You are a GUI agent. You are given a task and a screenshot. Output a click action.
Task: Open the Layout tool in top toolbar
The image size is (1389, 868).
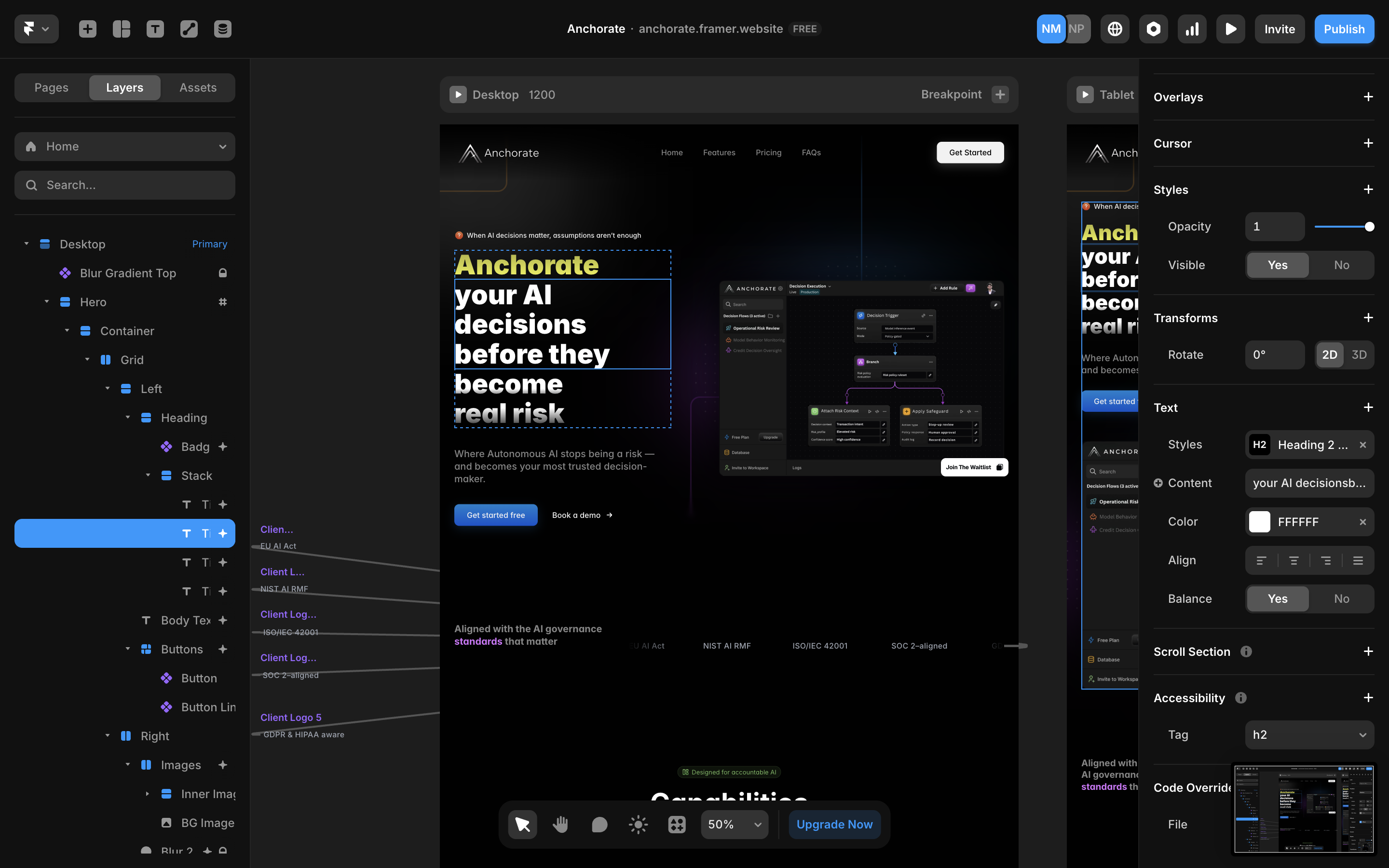(121, 29)
